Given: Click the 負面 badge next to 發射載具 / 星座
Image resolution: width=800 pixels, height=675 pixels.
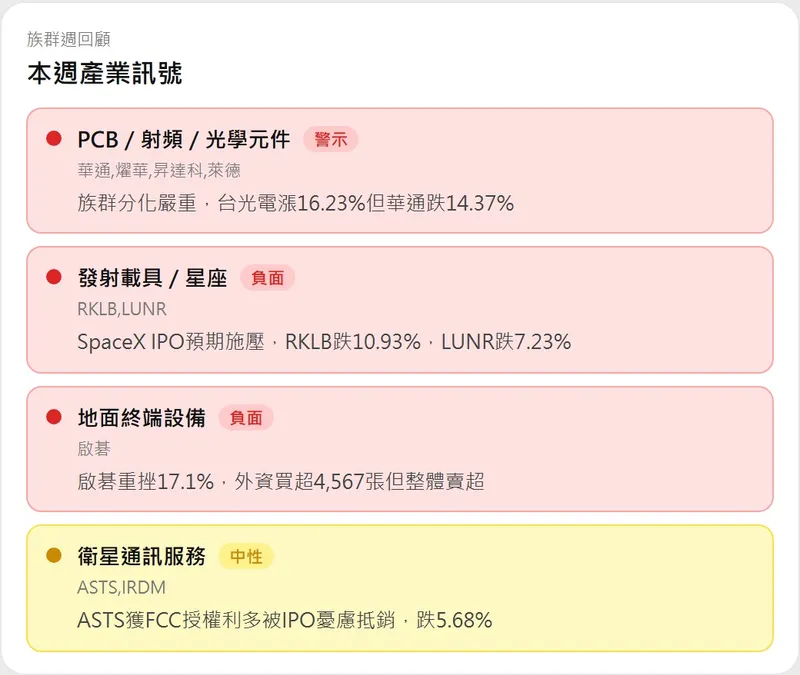Looking at the screenshot, I should click(x=267, y=278).
